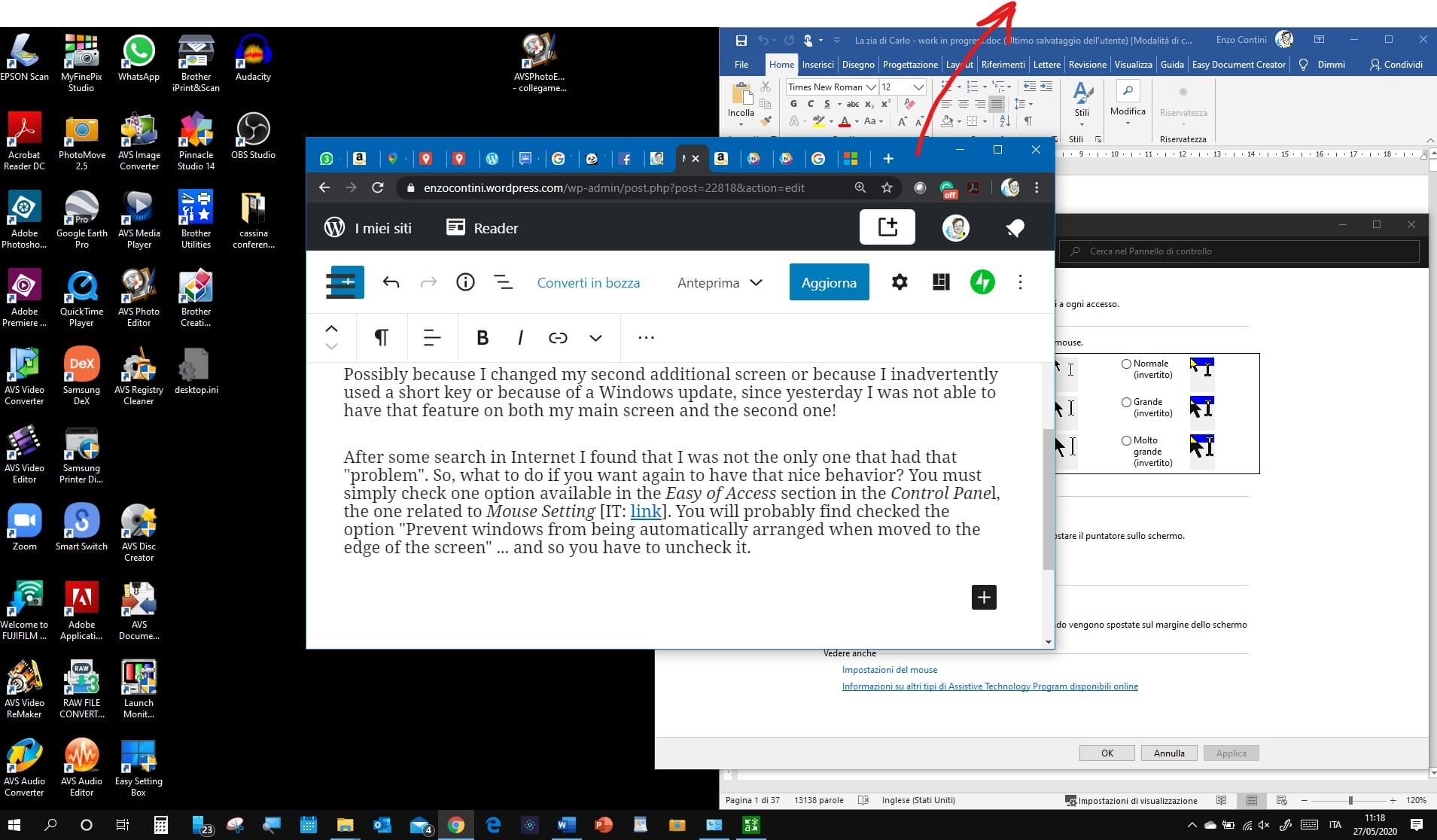
Task: Select Grande (invertito) pointer option
Action: click(1126, 402)
